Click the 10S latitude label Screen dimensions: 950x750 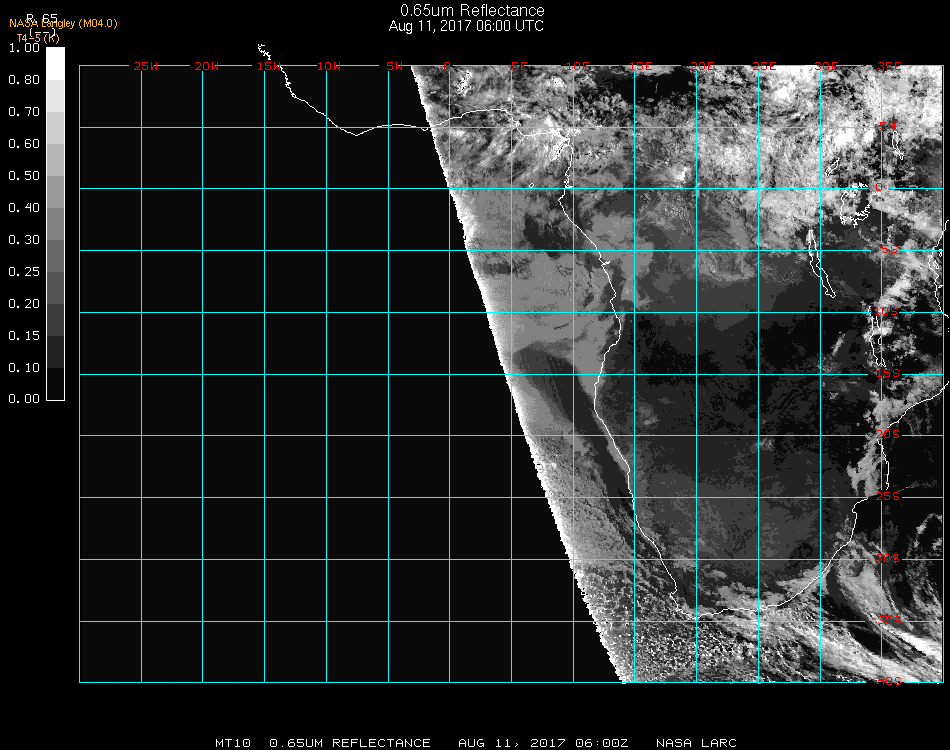pos(886,311)
